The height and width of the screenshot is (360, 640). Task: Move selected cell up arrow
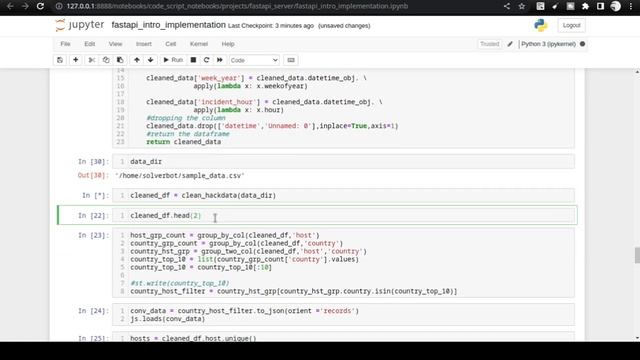point(137,60)
